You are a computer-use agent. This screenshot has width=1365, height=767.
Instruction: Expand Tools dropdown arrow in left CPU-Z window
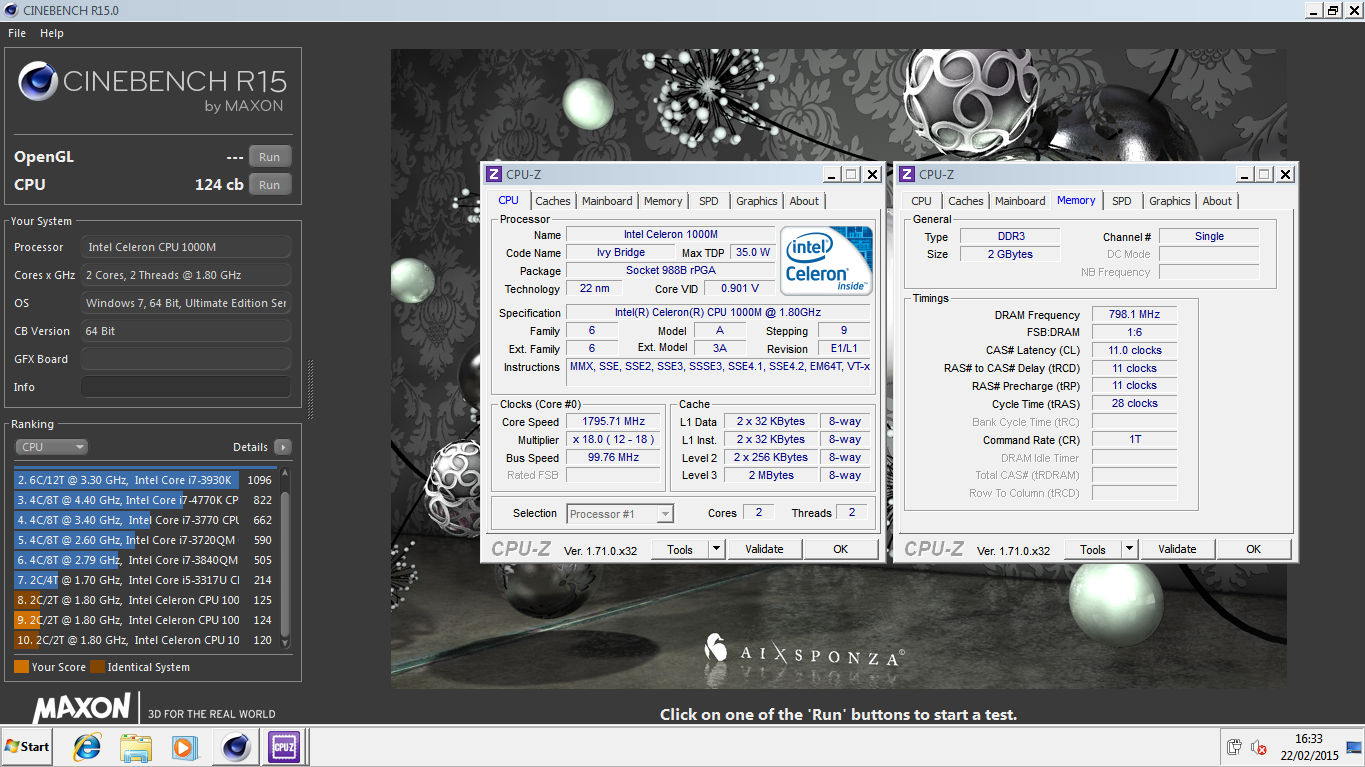(716, 549)
